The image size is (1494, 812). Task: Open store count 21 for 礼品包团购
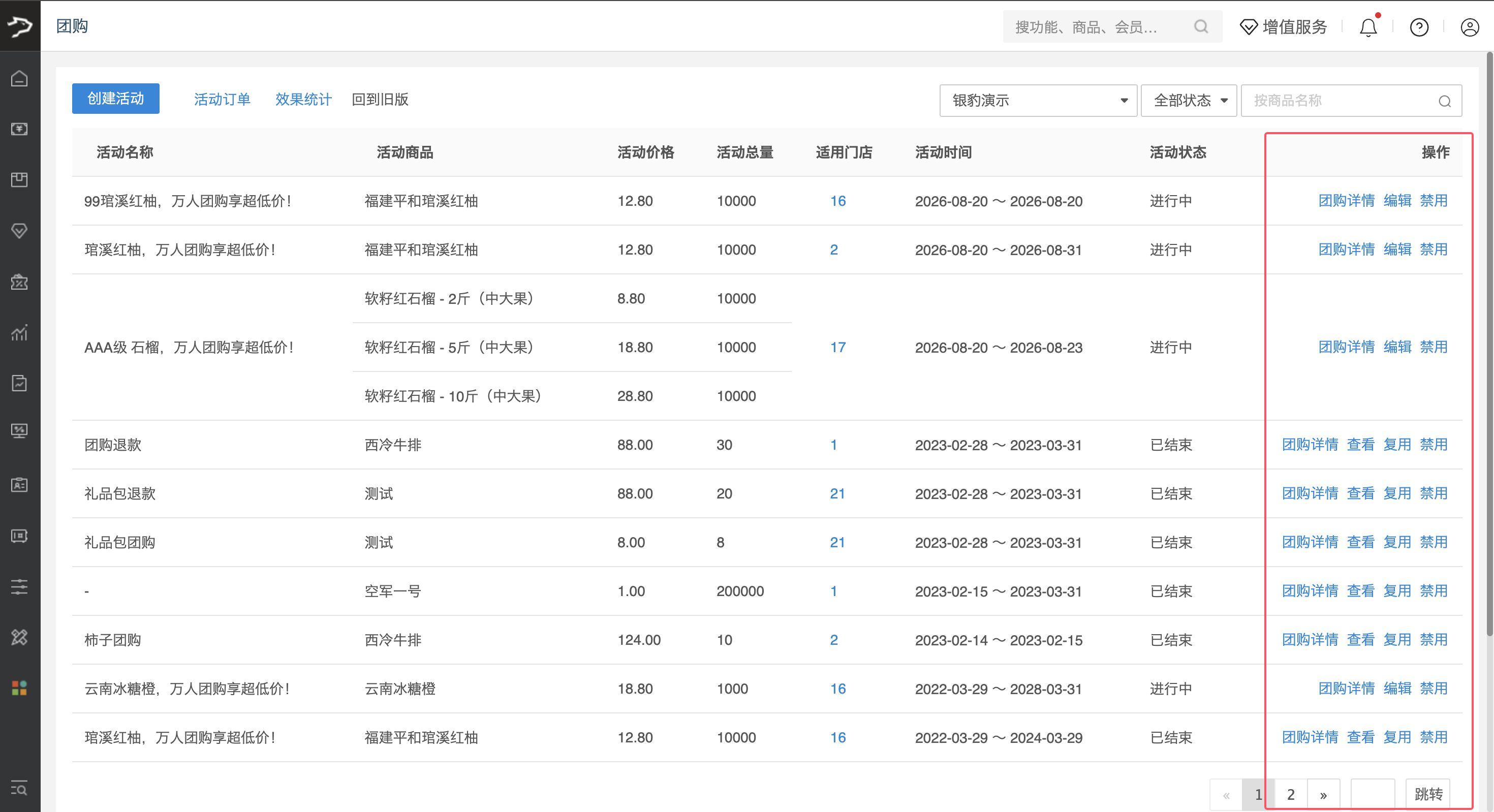837,542
